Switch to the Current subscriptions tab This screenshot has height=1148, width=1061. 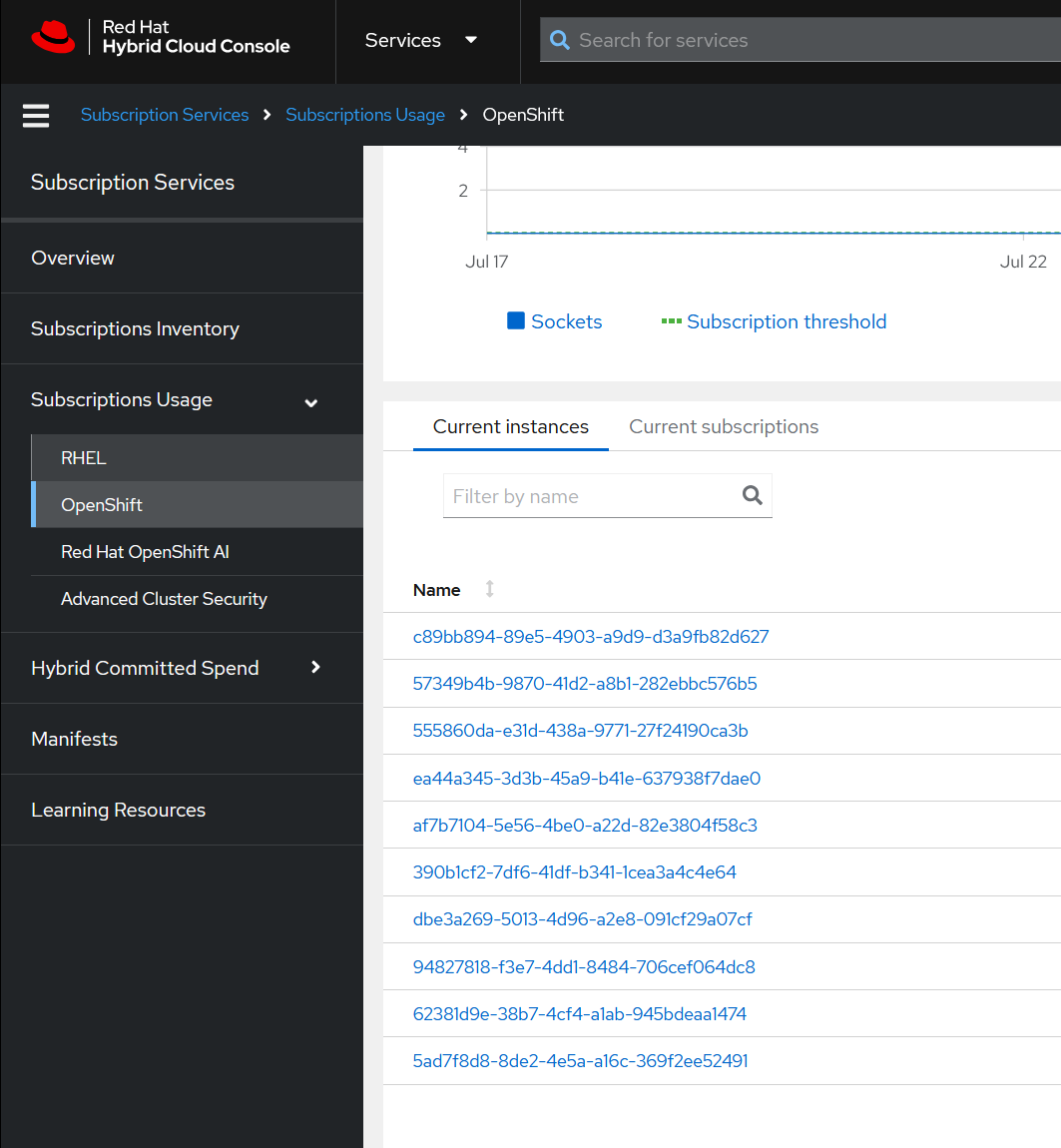pyautogui.click(x=724, y=427)
